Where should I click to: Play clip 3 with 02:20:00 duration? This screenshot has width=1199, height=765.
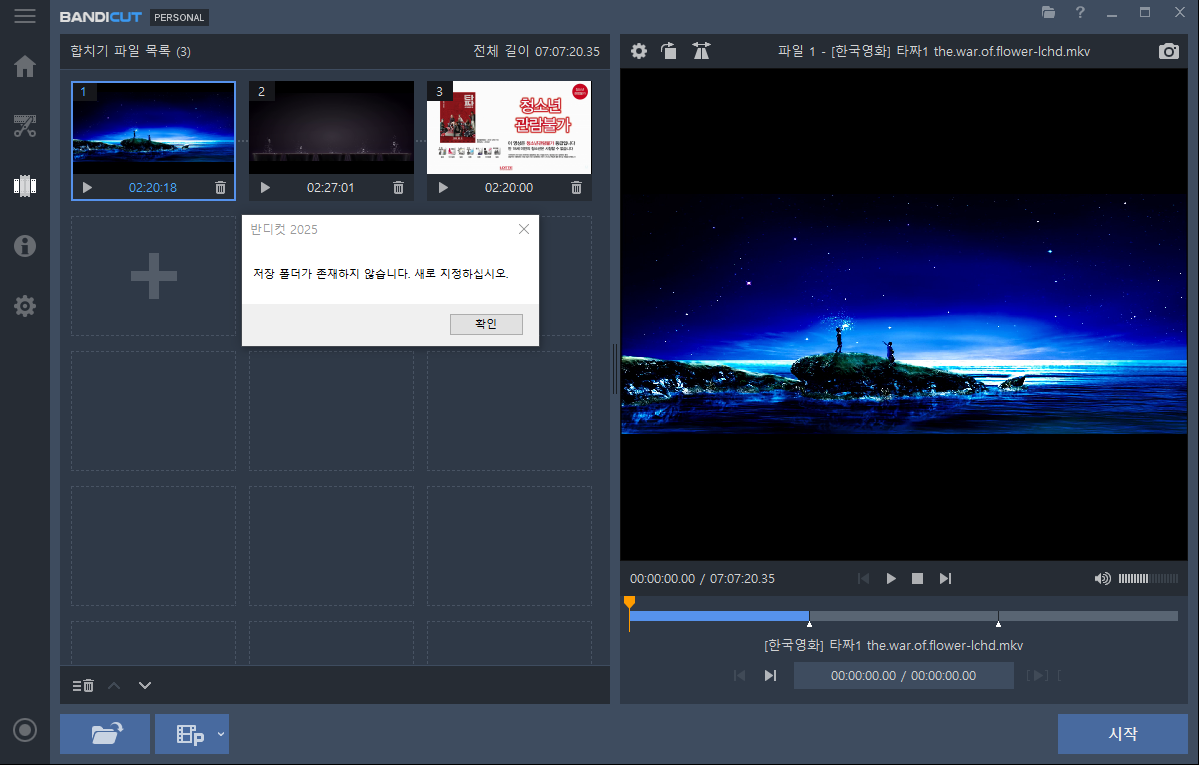(444, 187)
